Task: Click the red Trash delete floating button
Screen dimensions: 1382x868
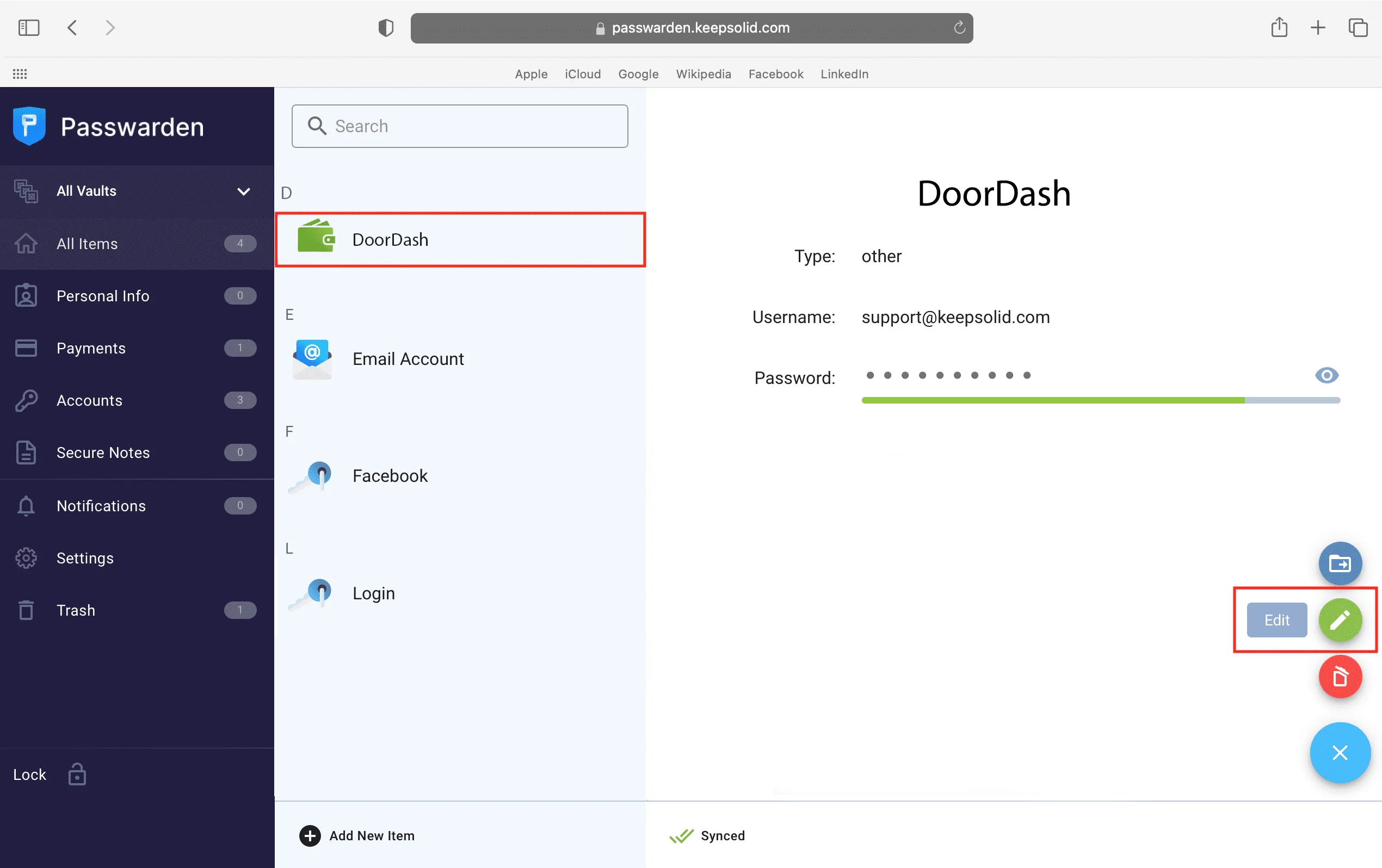Action: (1340, 677)
